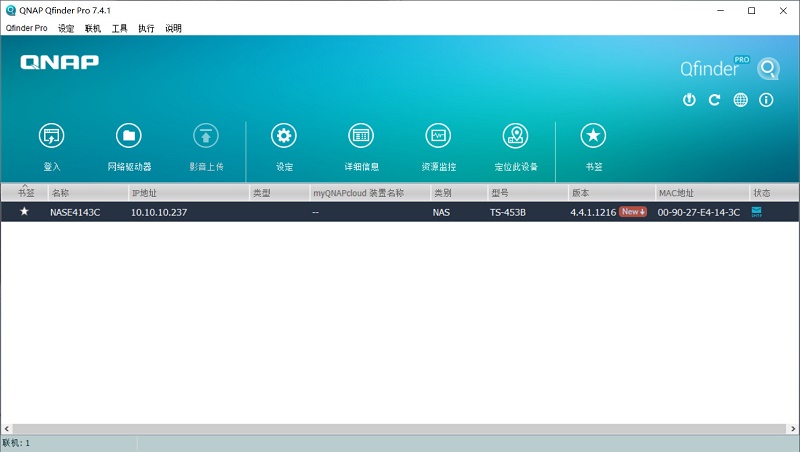Image resolution: width=800 pixels, height=452 pixels.
Task: Click the scrollbar left arrow
Action: (x=7, y=429)
